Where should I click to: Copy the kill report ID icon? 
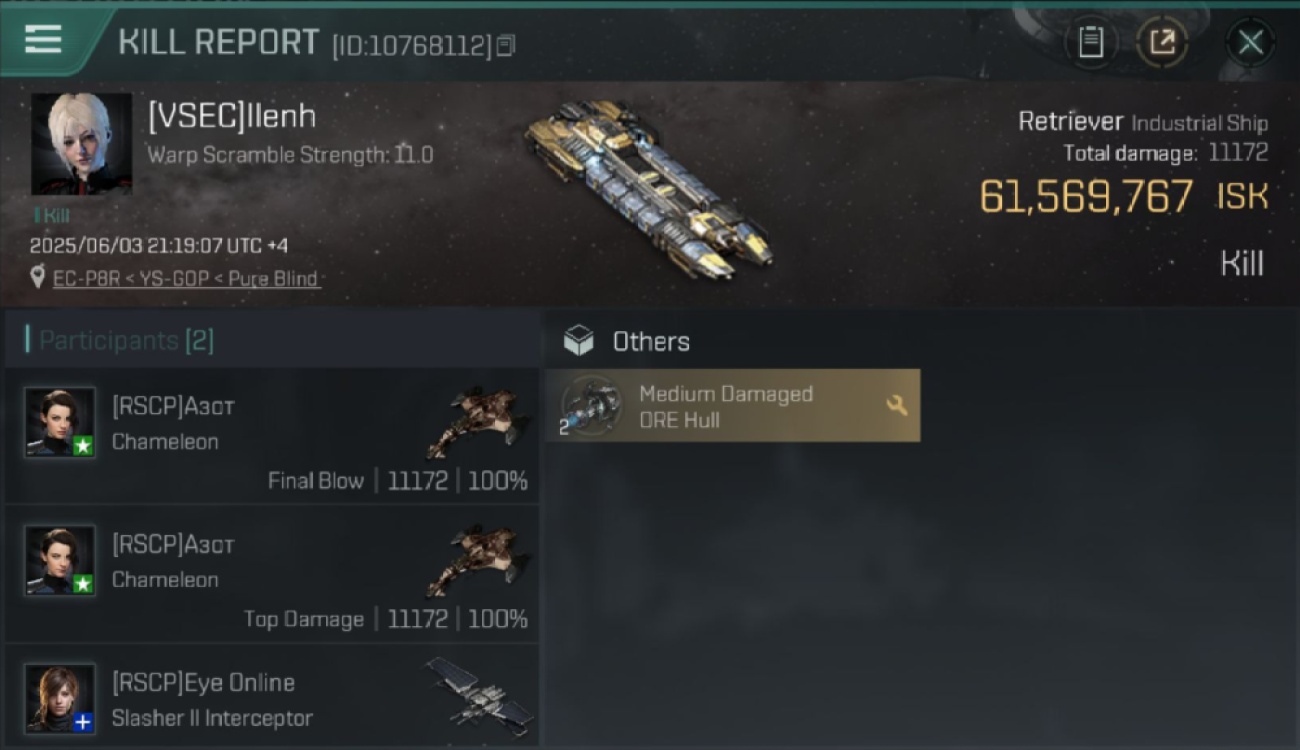point(506,45)
